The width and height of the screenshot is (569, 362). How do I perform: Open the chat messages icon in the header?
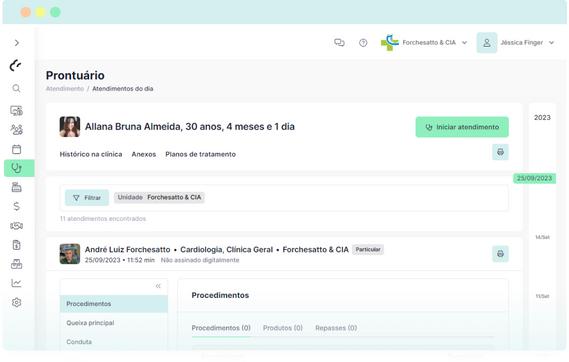339,43
